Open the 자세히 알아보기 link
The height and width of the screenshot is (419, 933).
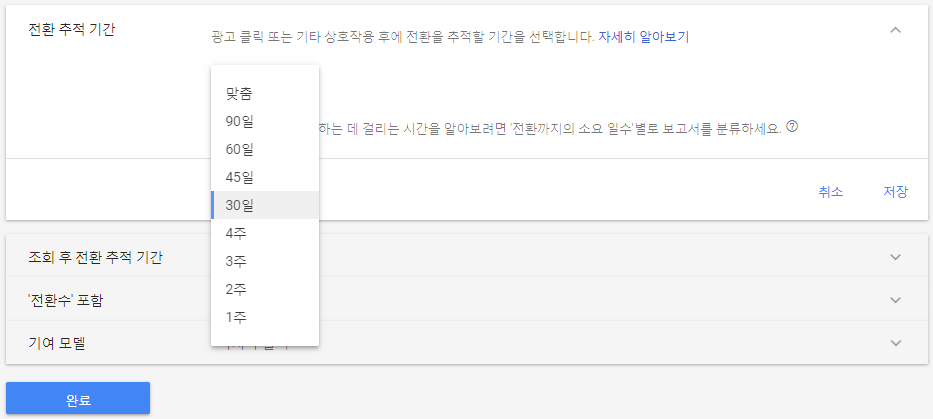click(x=643, y=36)
